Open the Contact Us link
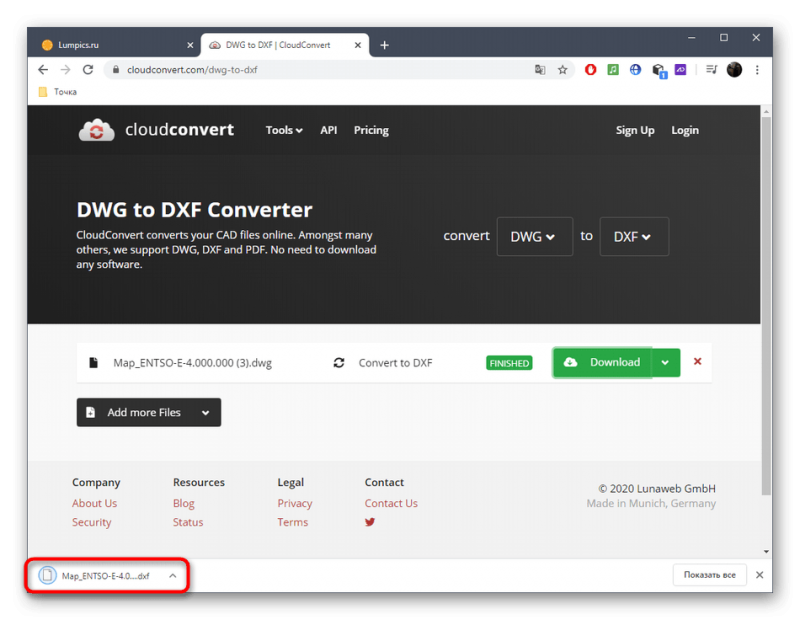 point(391,503)
